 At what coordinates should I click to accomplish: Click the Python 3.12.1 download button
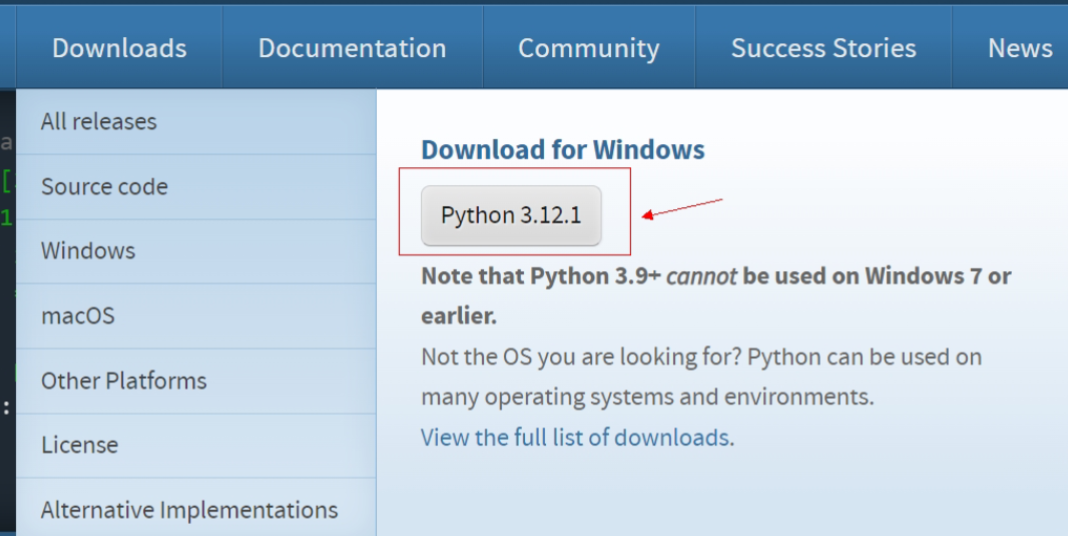pos(511,215)
